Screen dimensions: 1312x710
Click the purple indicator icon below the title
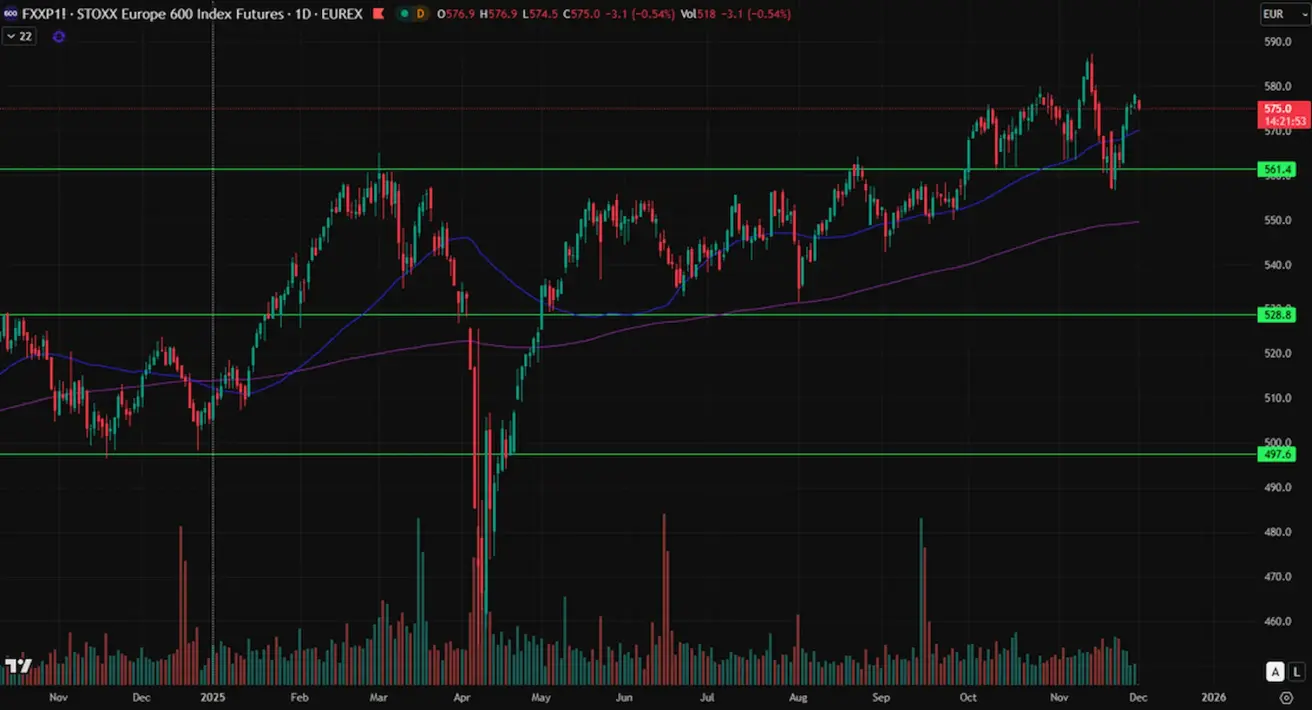click(x=58, y=36)
